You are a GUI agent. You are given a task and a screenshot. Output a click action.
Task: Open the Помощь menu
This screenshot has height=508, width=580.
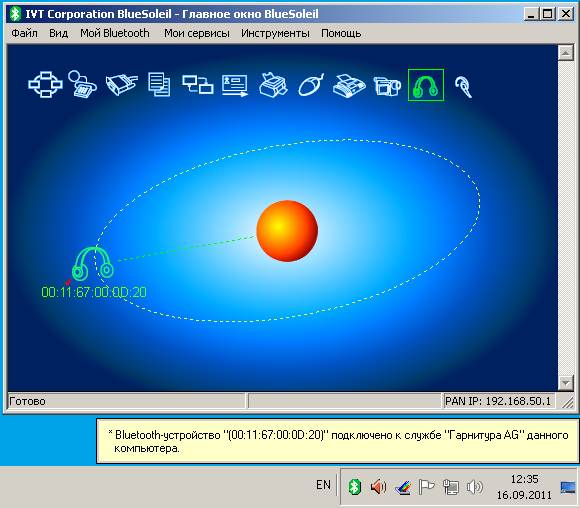(x=341, y=33)
